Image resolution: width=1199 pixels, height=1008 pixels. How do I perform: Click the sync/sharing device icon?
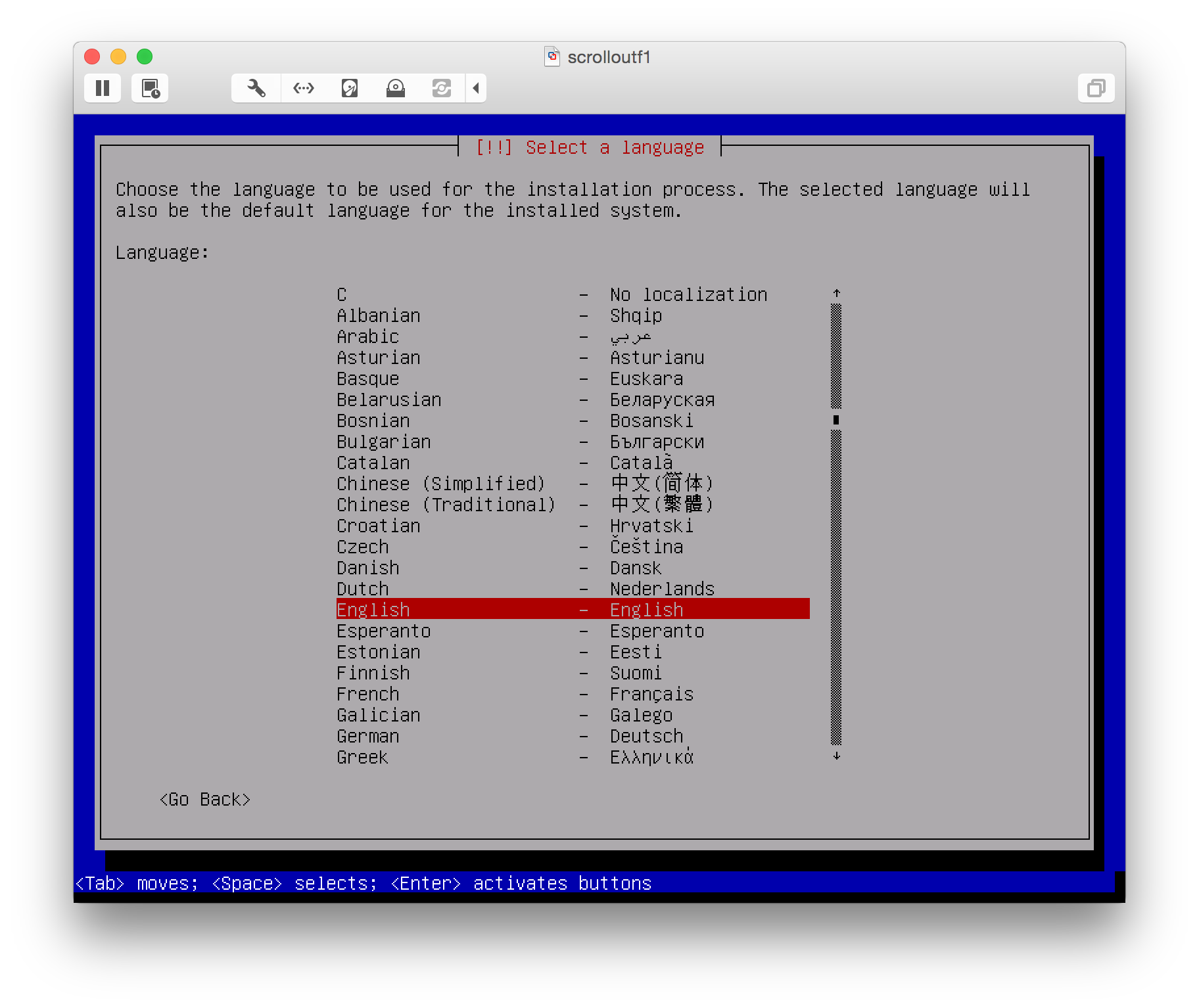click(442, 88)
